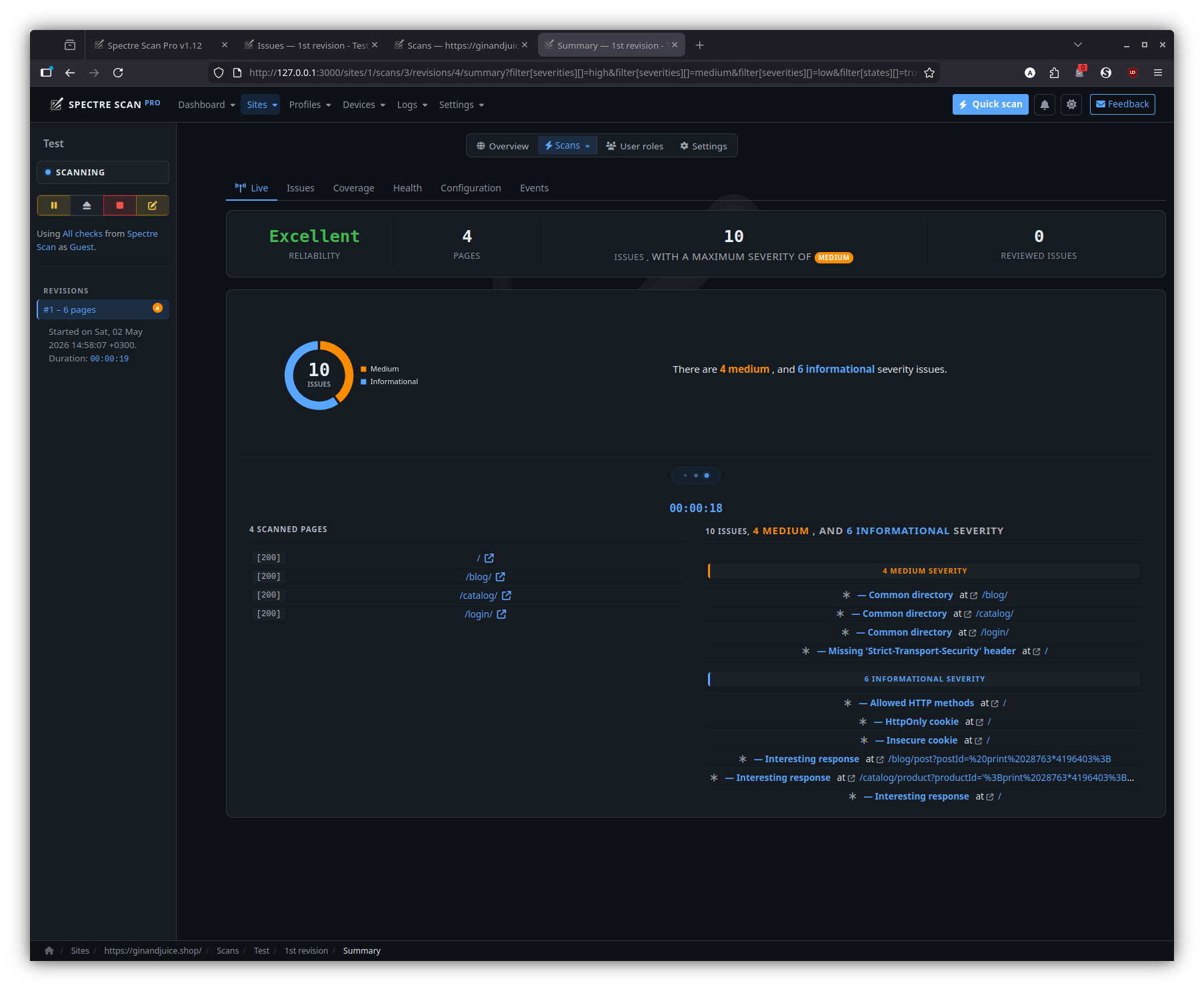
Task: Pause the running scan
Action: [x=54, y=205]
